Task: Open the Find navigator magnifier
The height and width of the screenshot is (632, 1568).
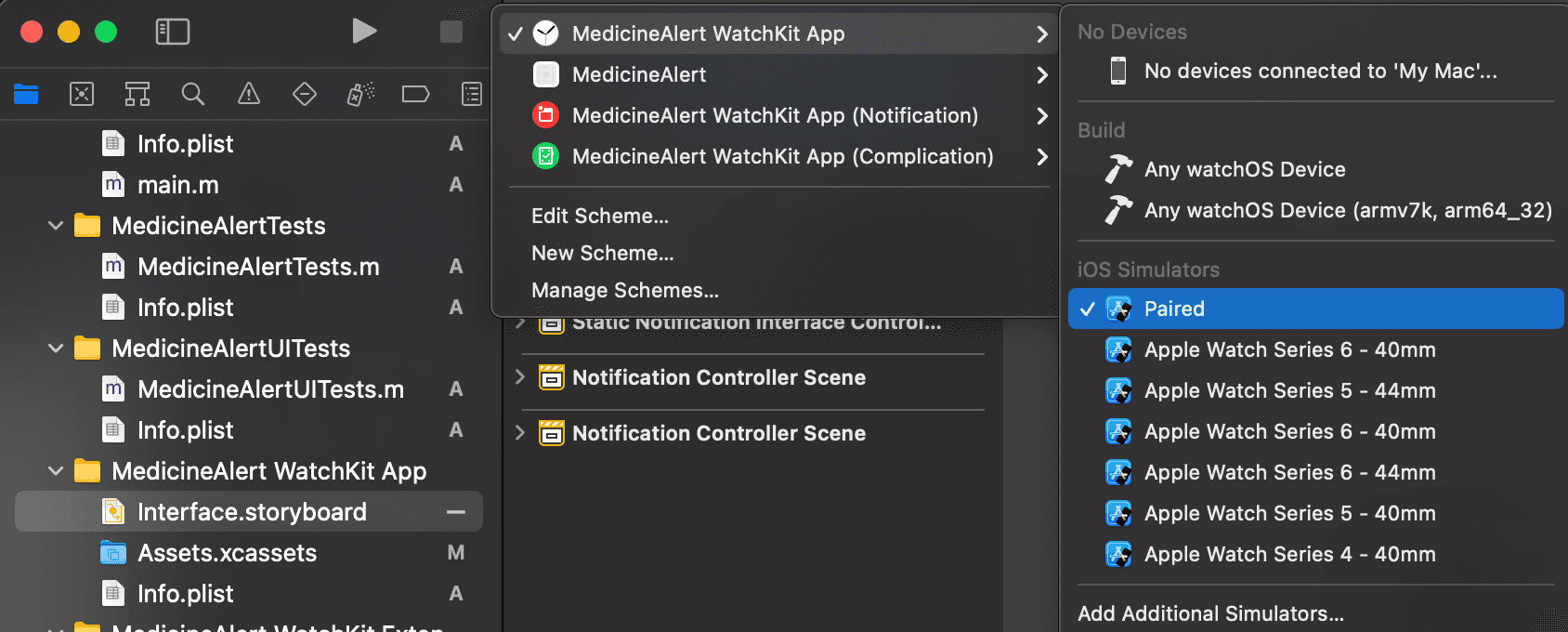Action: pos(193,94)
